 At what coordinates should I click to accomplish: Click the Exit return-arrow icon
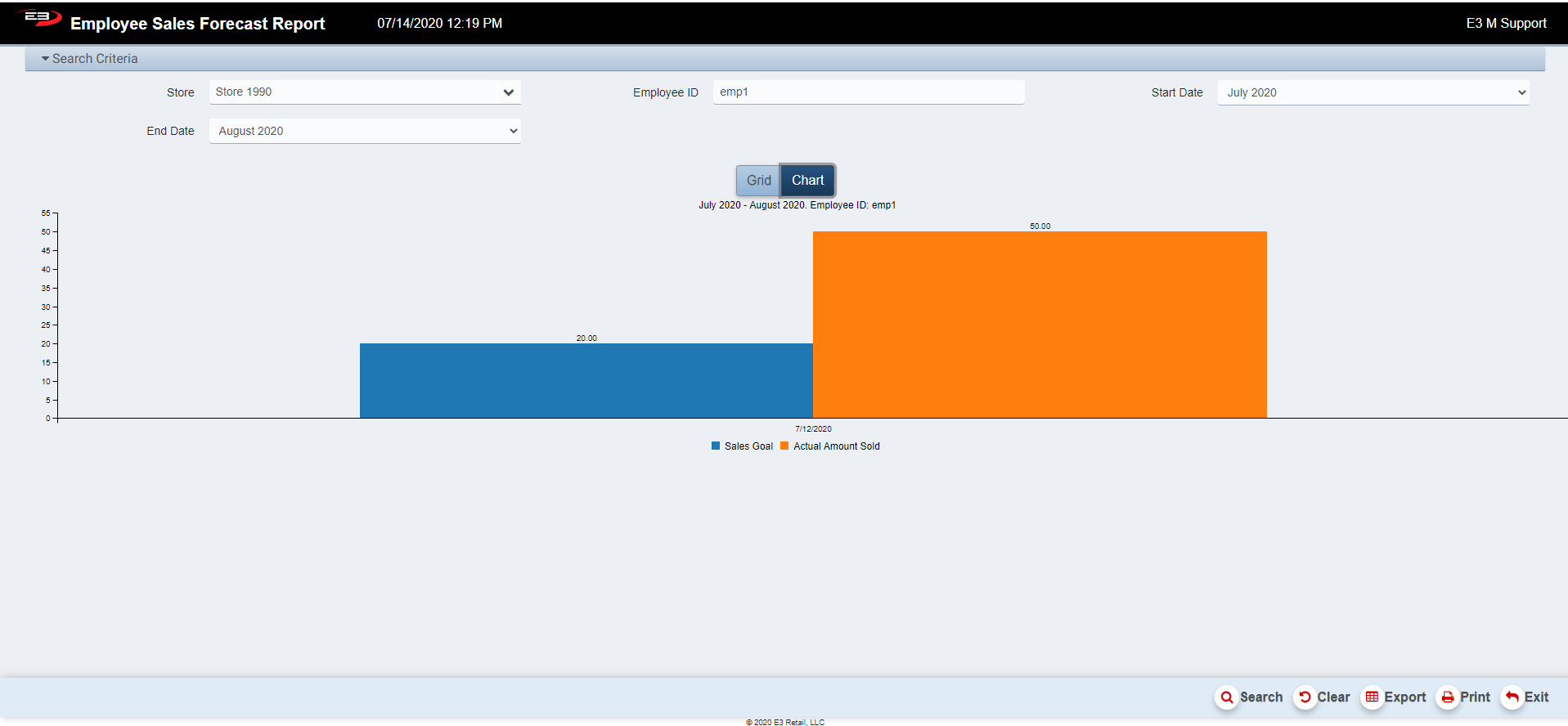[x=1512, y=697]
